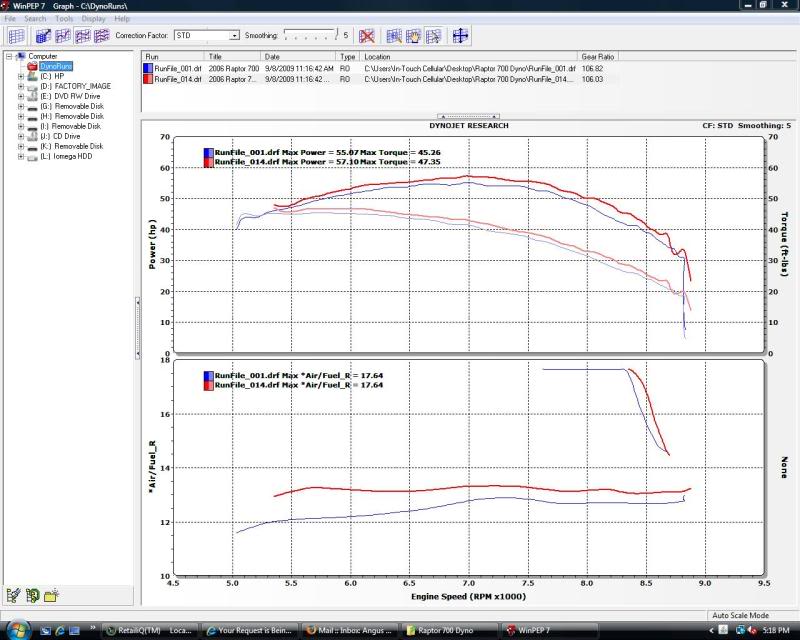Switch to the RetailQ(TM) taskbar window
This screenshot has height=640, width=800.
(149, 630)
